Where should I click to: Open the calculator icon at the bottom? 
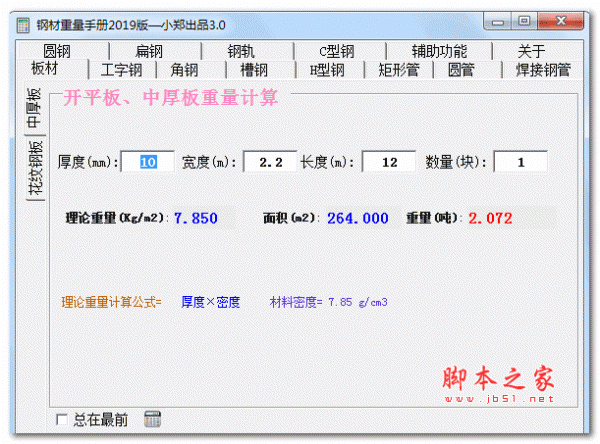coord(152,419)
